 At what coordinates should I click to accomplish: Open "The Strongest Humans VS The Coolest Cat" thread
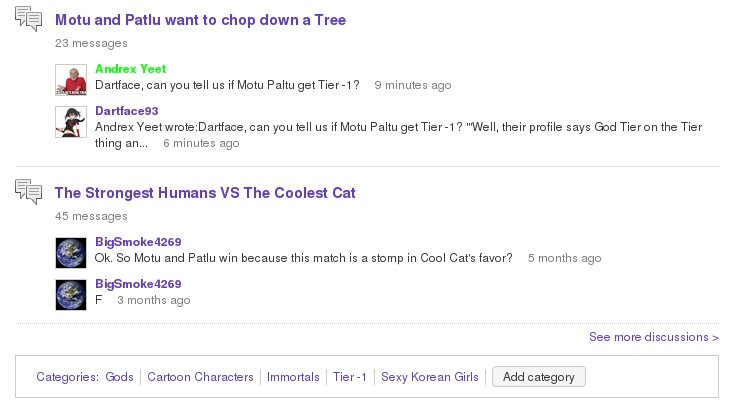(205, 193)
